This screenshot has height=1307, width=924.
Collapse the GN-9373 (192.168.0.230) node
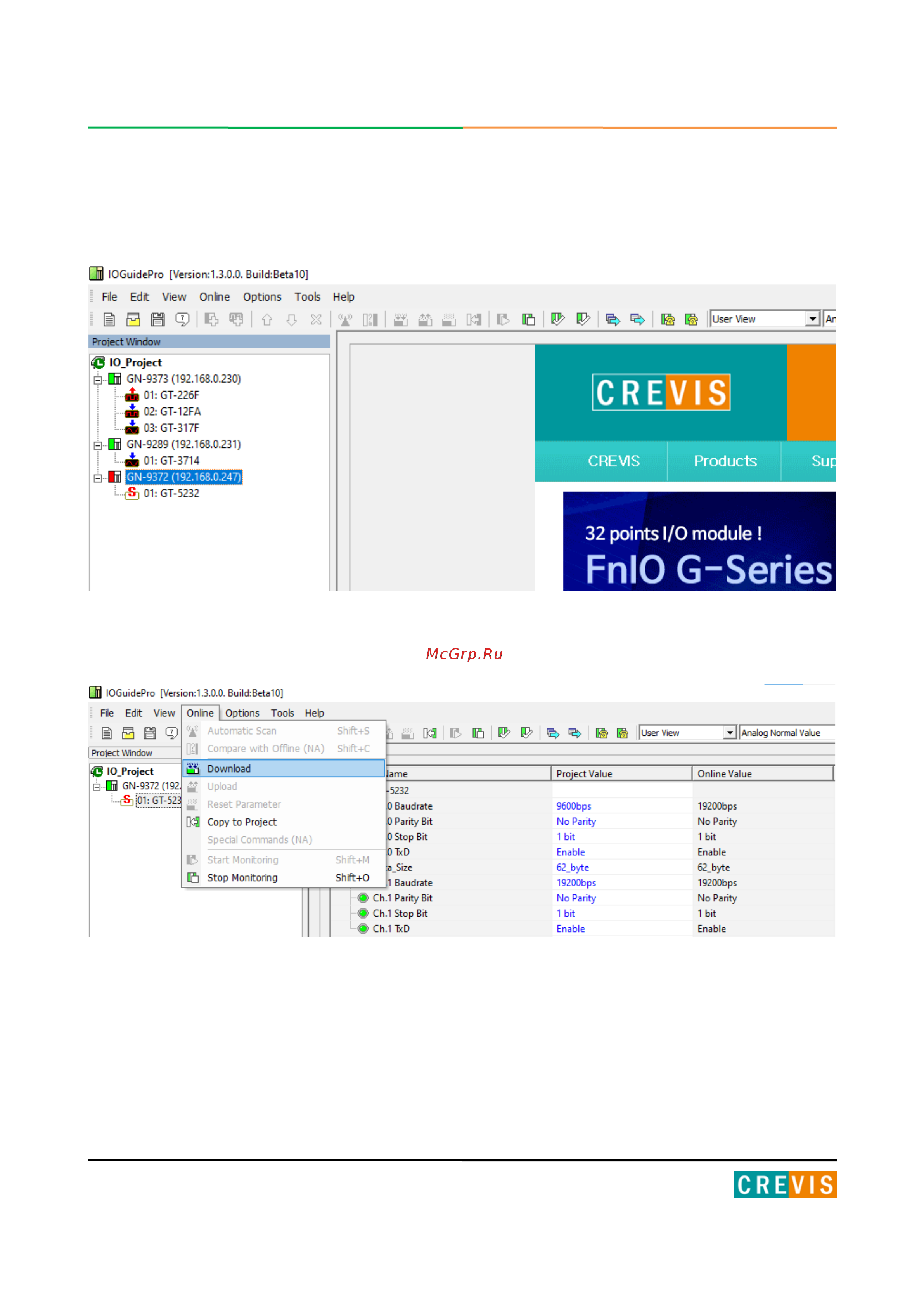[x=98, y=380]
